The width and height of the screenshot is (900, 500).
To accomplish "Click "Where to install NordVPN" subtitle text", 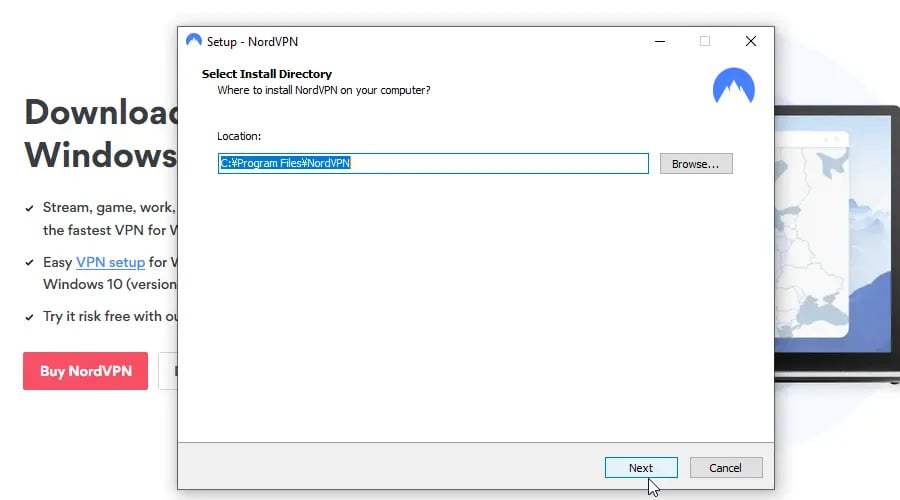I will 324,90.
